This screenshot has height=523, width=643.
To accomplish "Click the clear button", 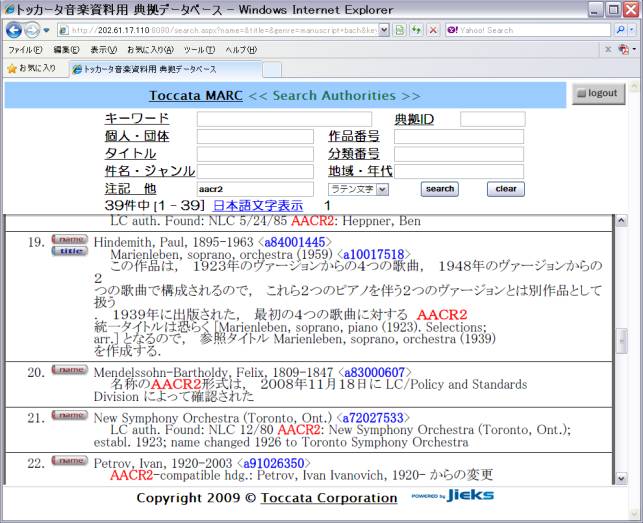I will click(x=506, y=189).
